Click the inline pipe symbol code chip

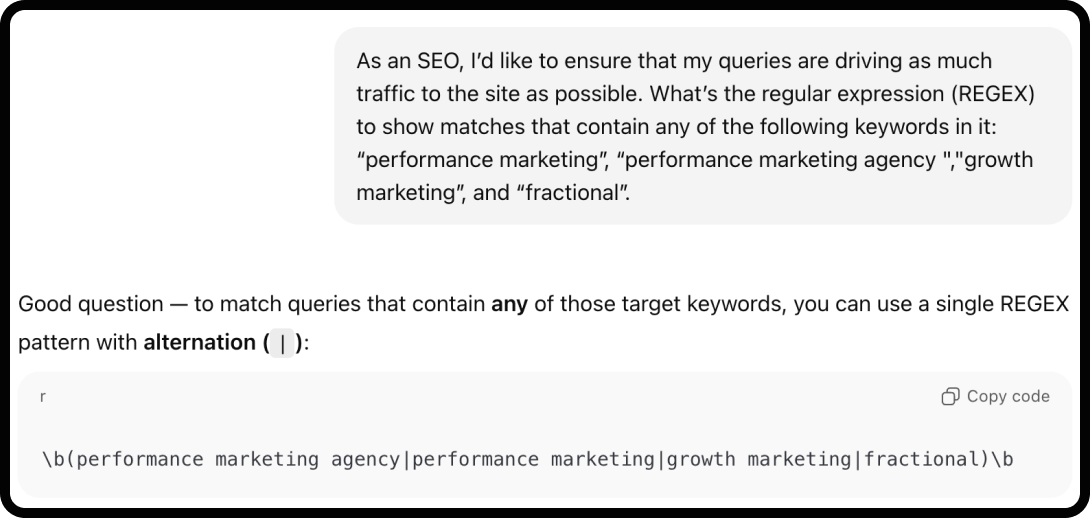[x=282, y=343]
